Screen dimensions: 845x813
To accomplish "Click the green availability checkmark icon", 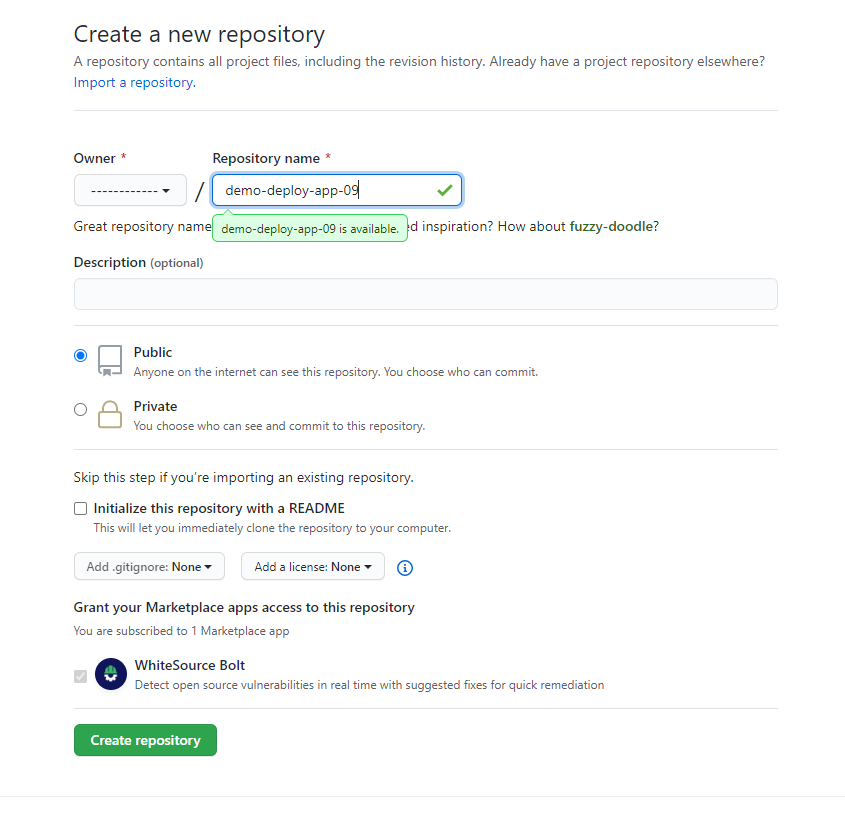I will (x=445, y=190).
